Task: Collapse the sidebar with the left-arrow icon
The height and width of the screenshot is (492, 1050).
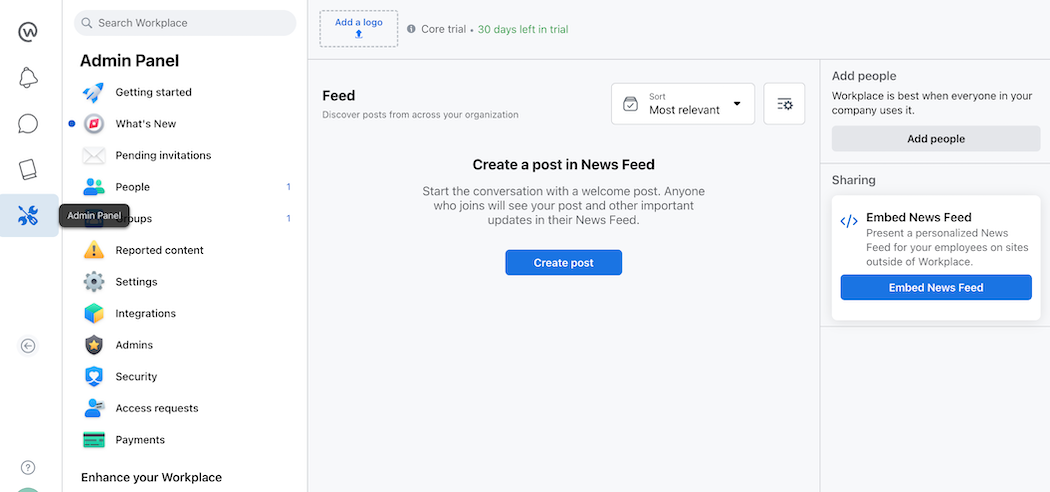Action: [28, 346]
